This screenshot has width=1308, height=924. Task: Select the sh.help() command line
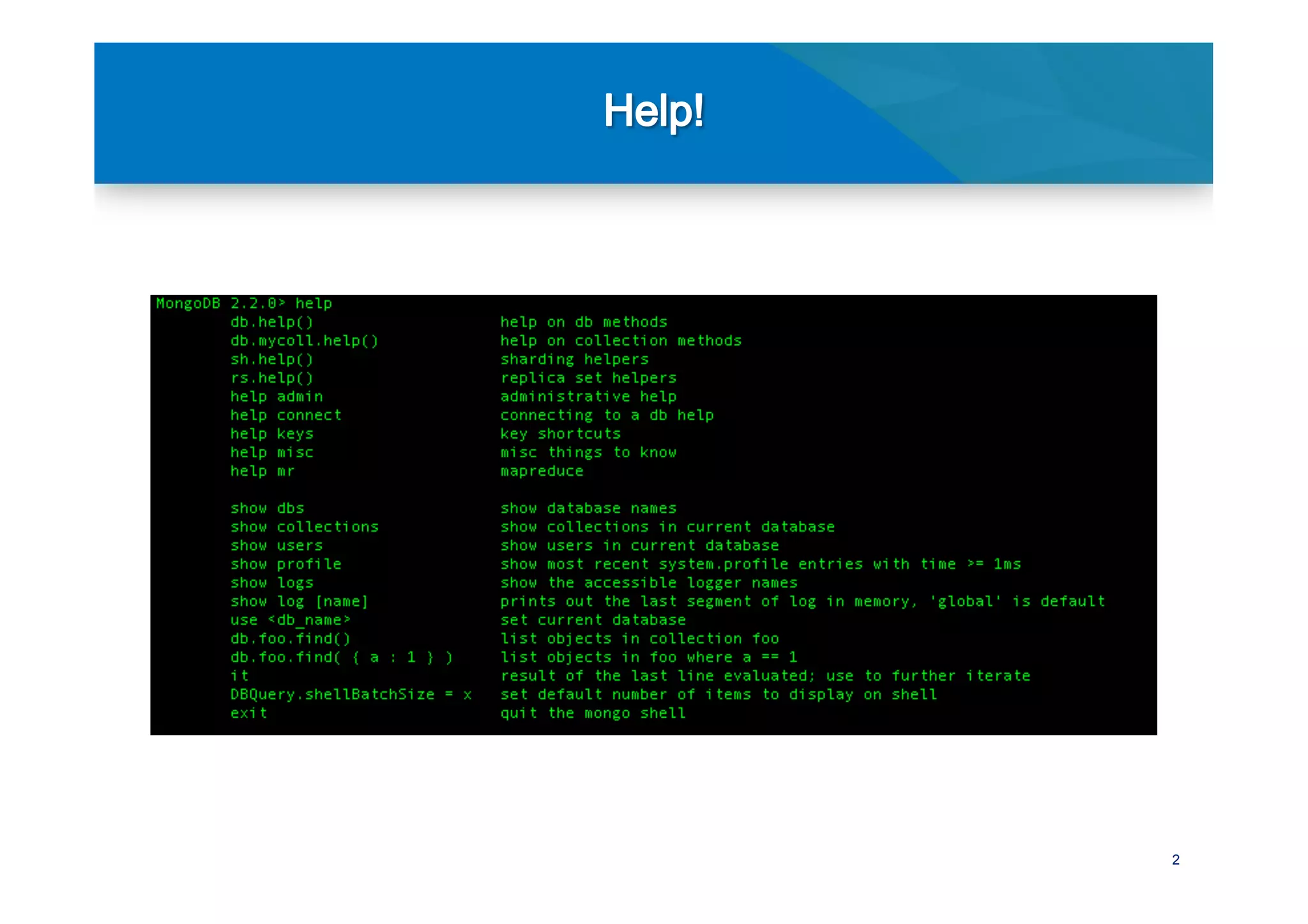point(271,360)
